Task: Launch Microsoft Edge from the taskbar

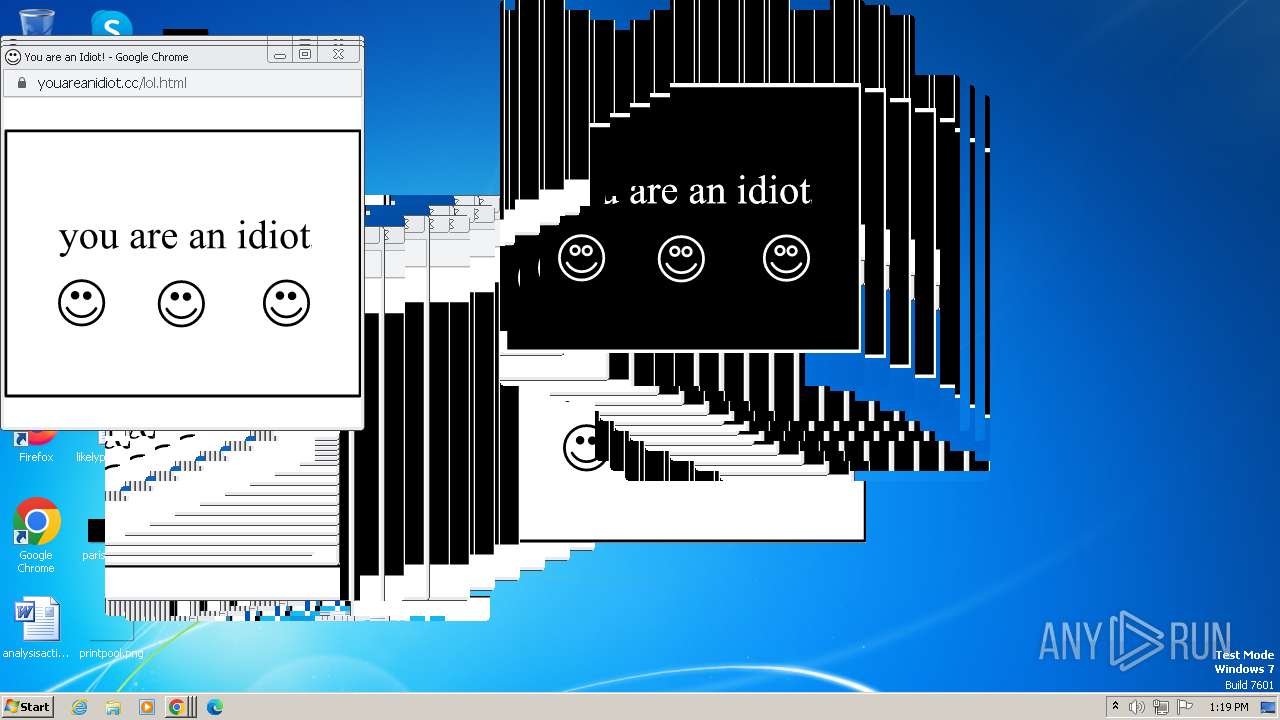Action: coord(214,707)
